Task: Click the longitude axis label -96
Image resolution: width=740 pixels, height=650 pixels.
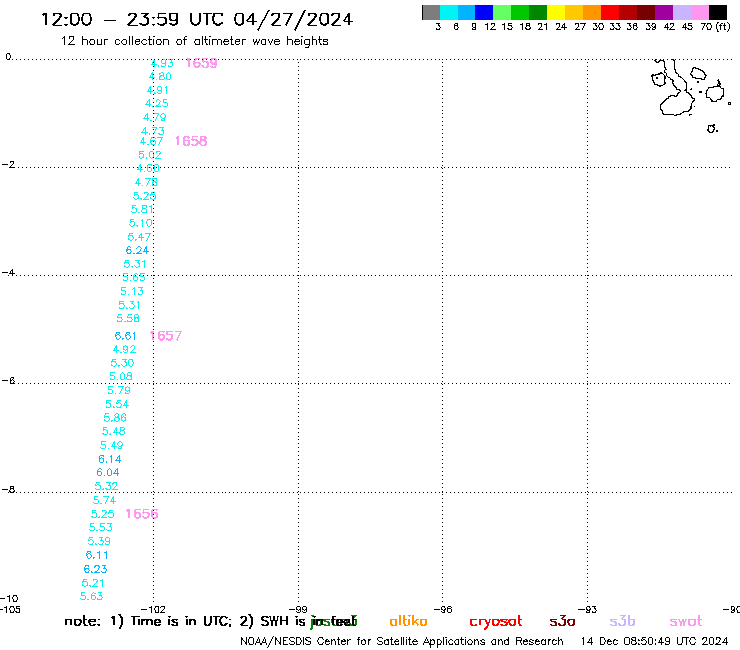Action: coord(443,609)
